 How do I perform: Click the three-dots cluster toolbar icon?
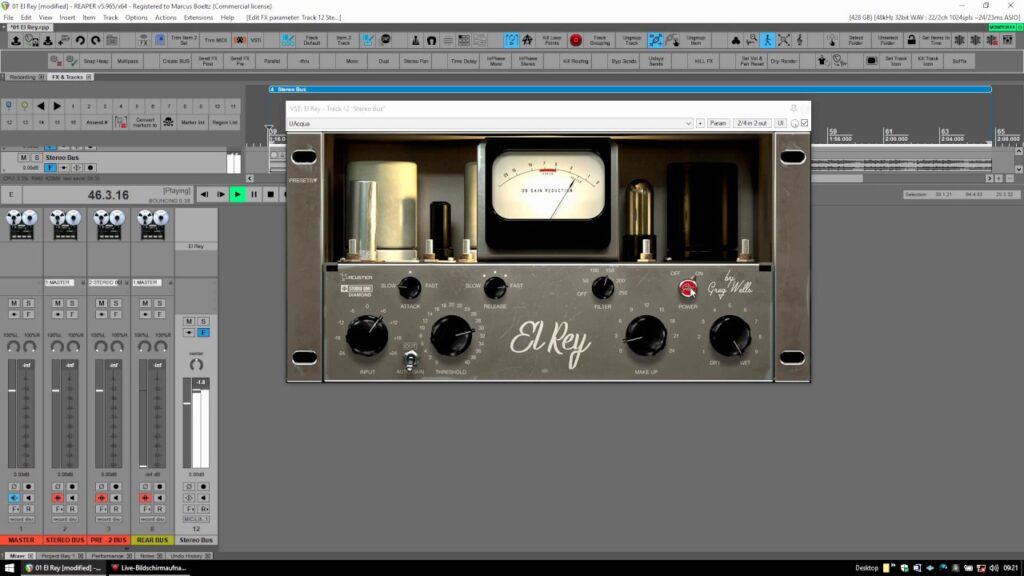tap(735, 40)
